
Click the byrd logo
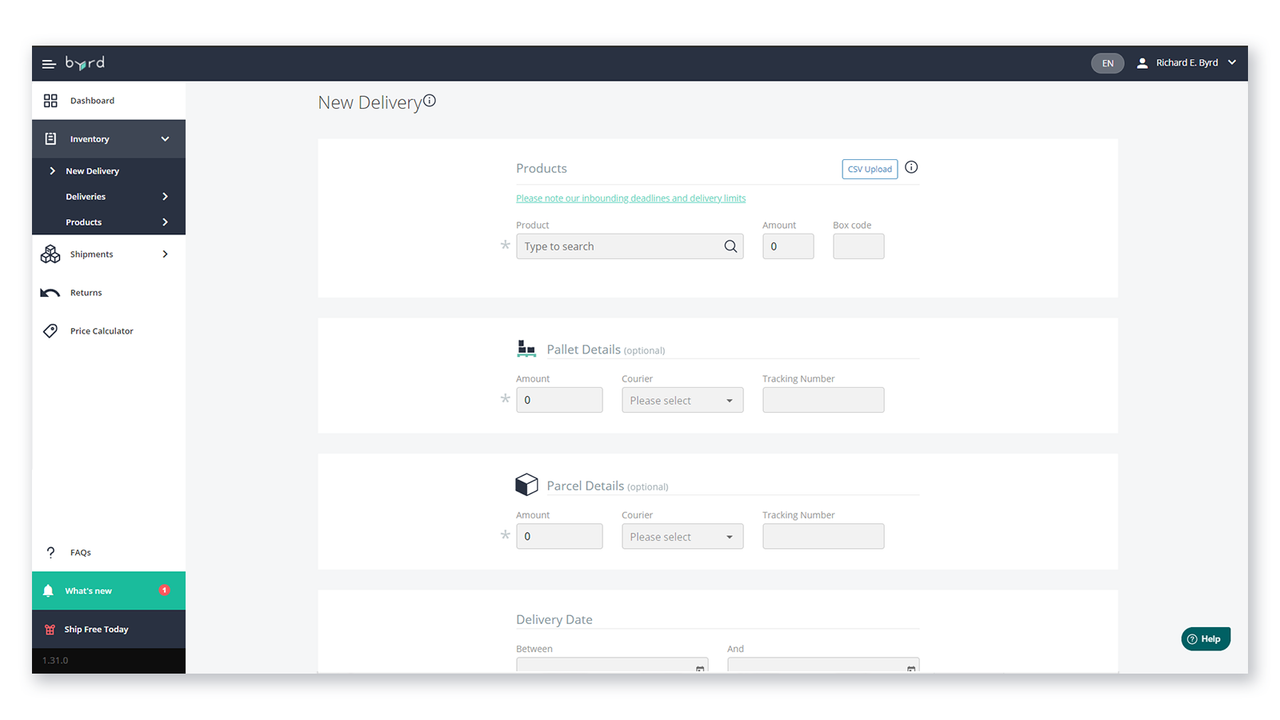point(84,63)
